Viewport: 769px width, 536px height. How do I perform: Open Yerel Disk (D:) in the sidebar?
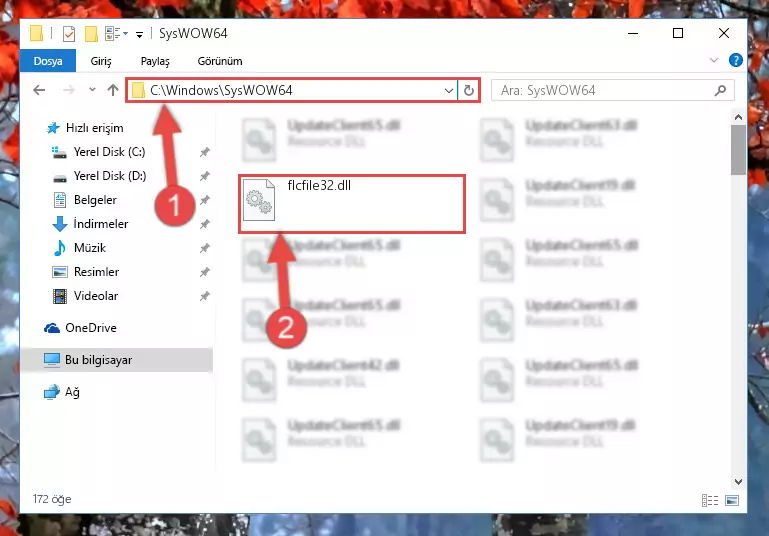(x=109, y=176)
